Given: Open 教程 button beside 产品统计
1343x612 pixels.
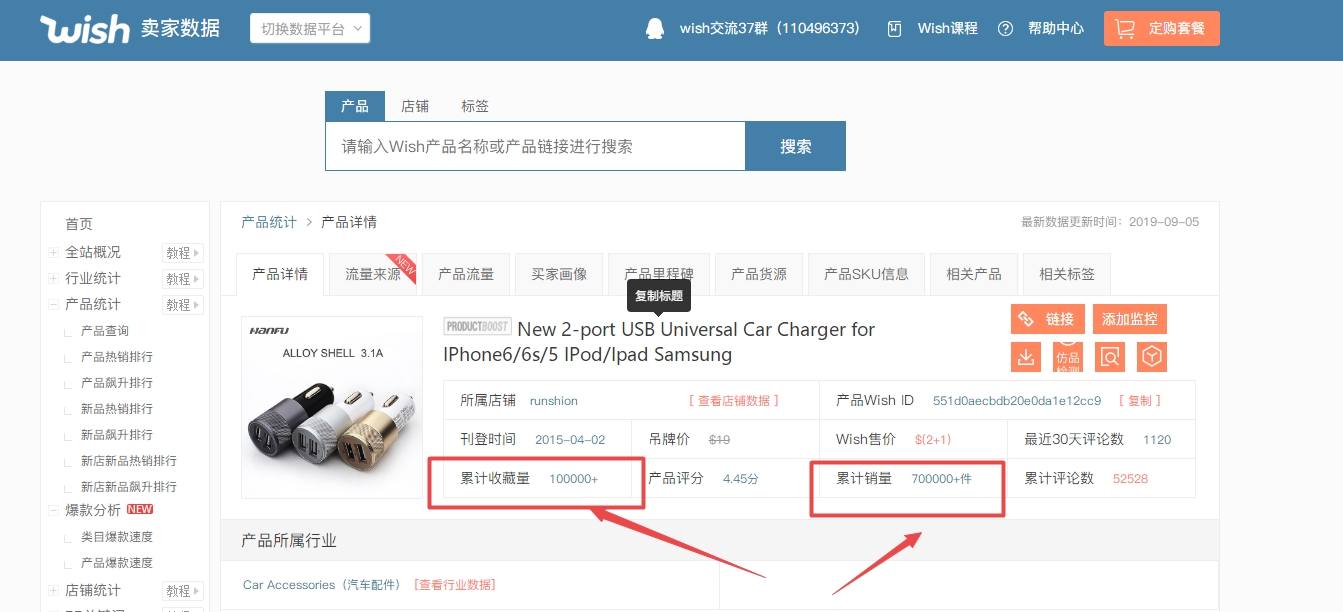Looking at the screenshot, I should [x=183, y=305].
